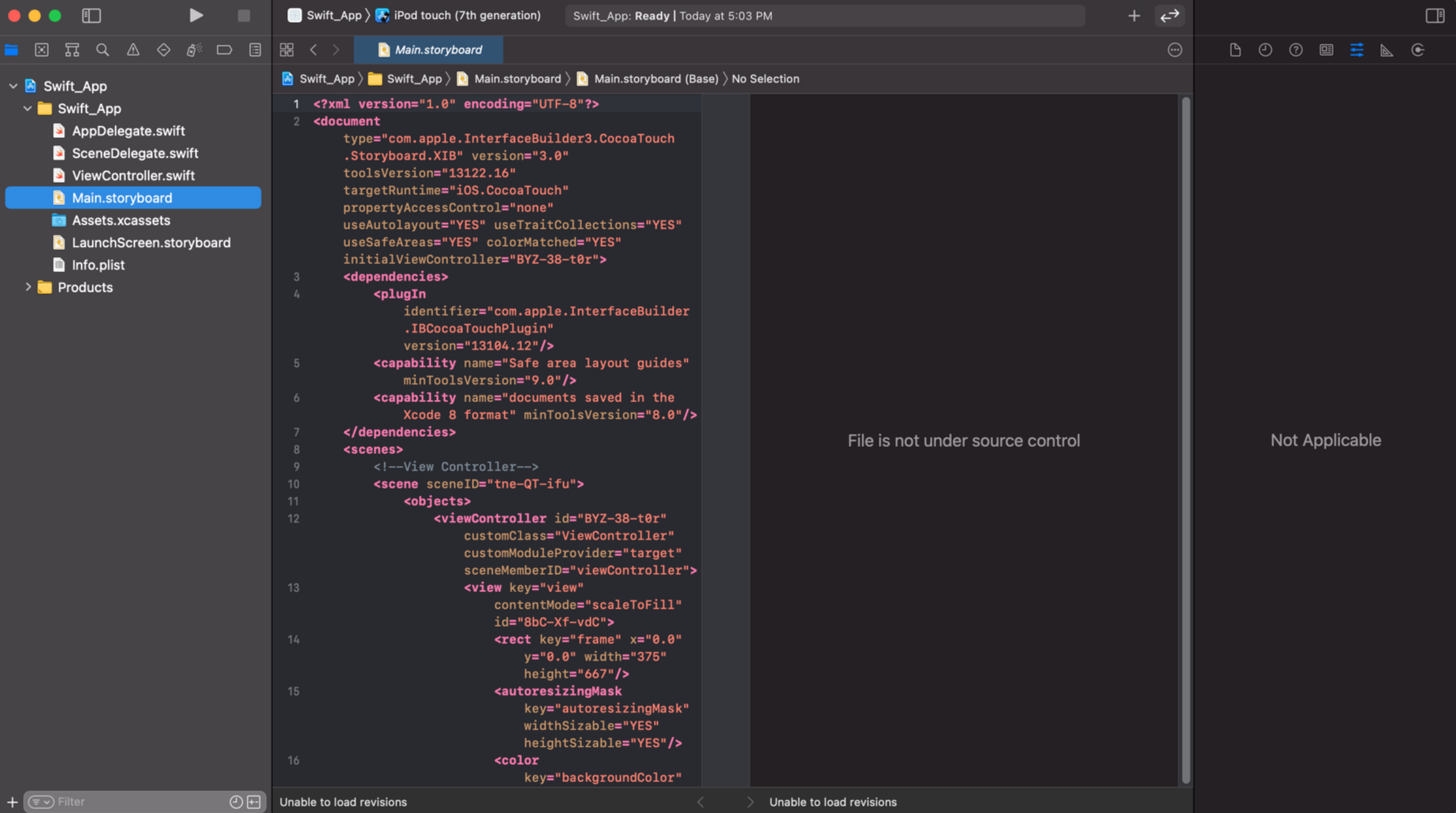Show the History inspector
The height and width of the screenshot is (813, 1456).
[1265, 50]
